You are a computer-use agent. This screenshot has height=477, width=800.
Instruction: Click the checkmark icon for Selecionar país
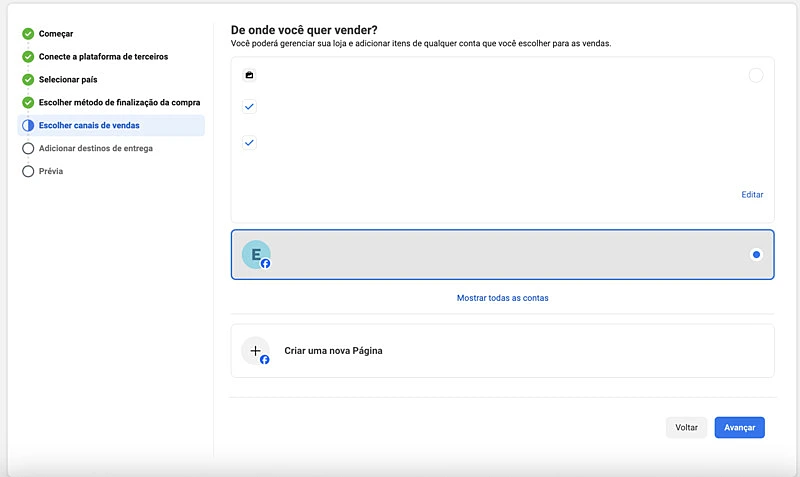point(28,80)
